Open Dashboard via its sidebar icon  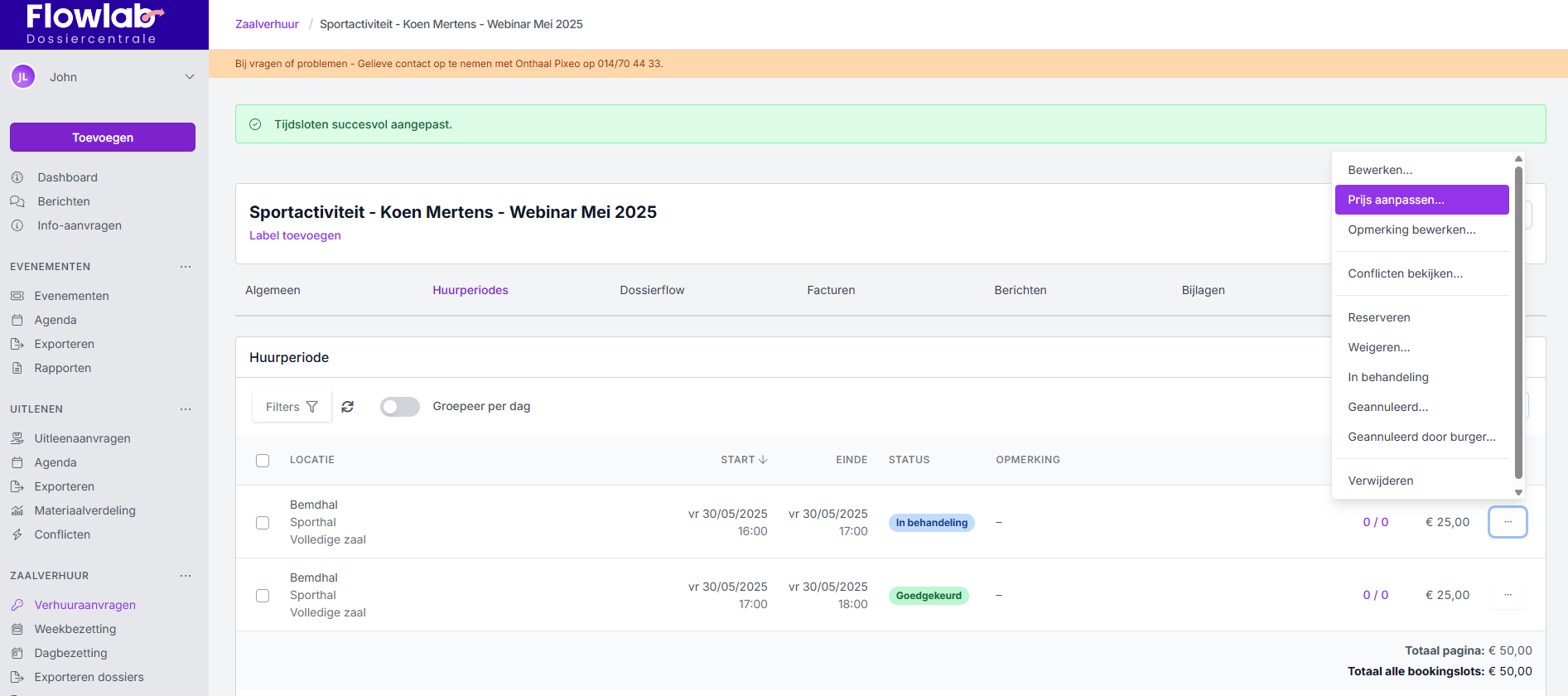(x=17, y=177)
